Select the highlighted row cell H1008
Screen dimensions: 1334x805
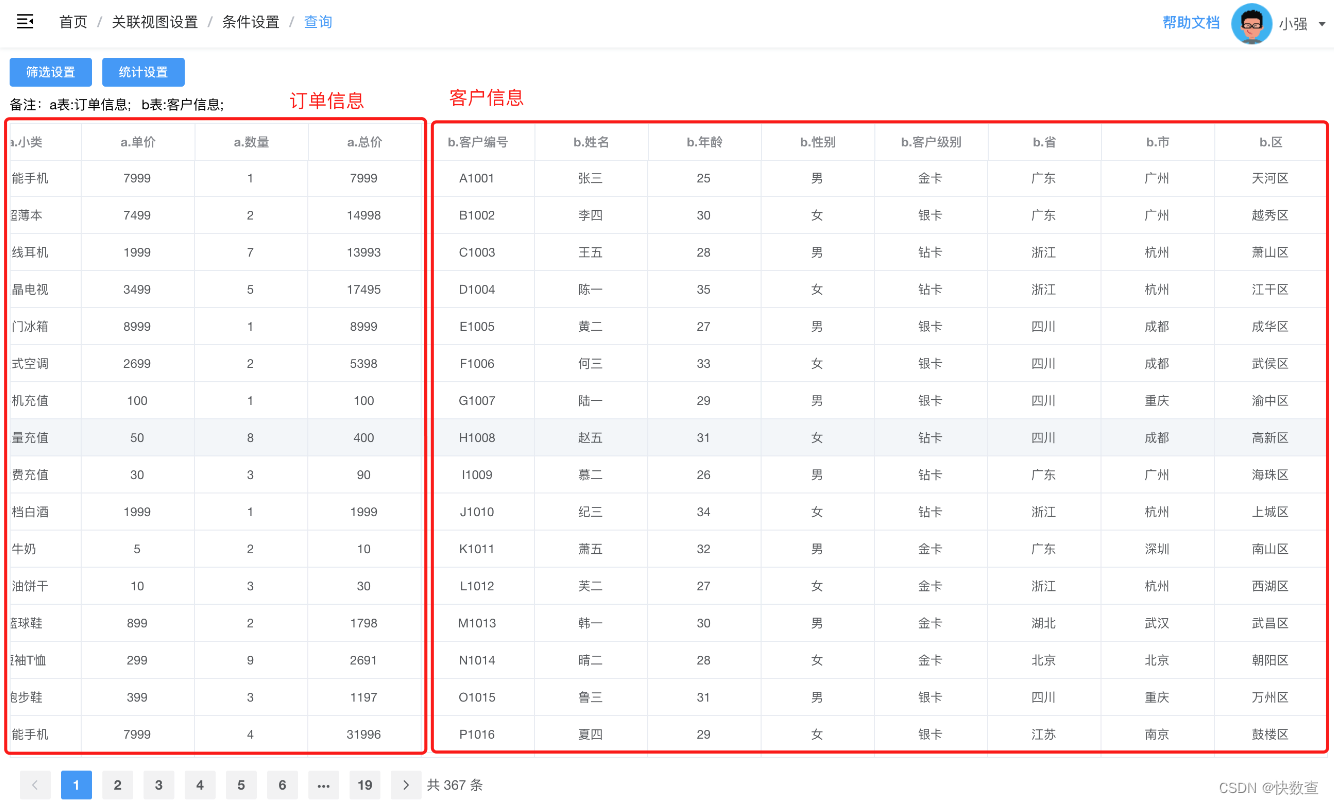[x=477, y=437]
